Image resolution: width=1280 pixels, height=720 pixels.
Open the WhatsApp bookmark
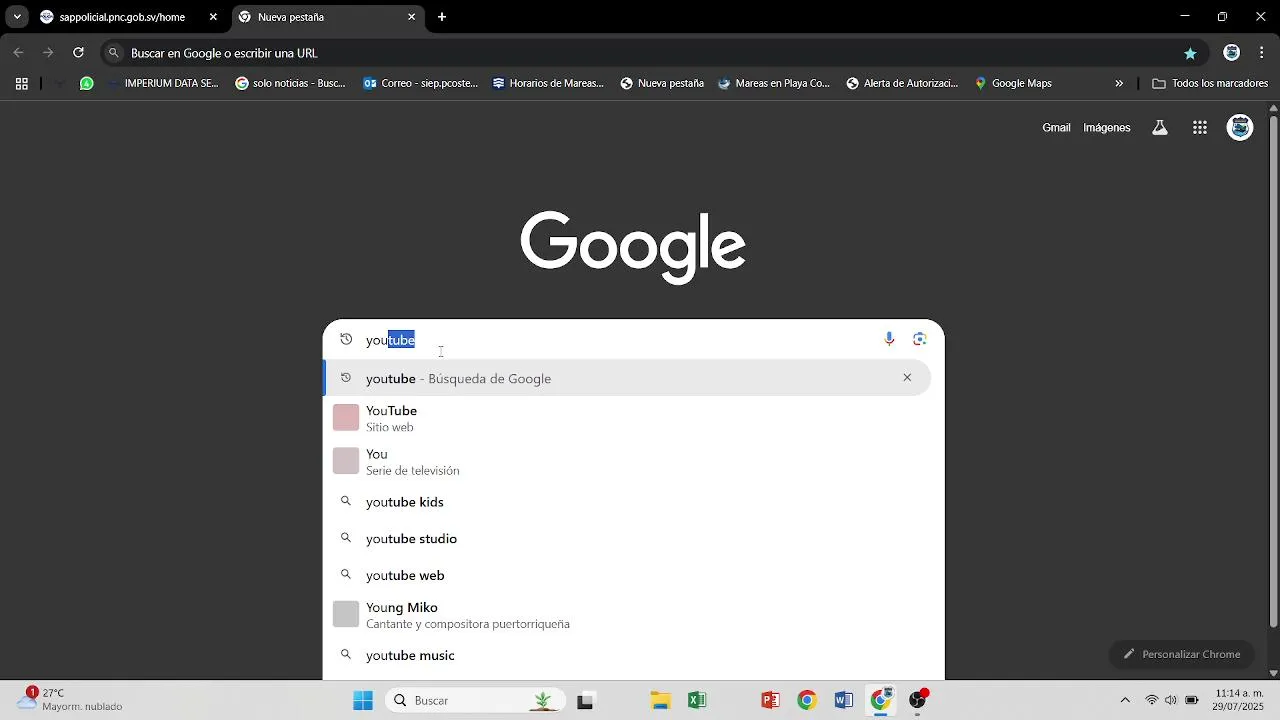click(x=87, y=84)
